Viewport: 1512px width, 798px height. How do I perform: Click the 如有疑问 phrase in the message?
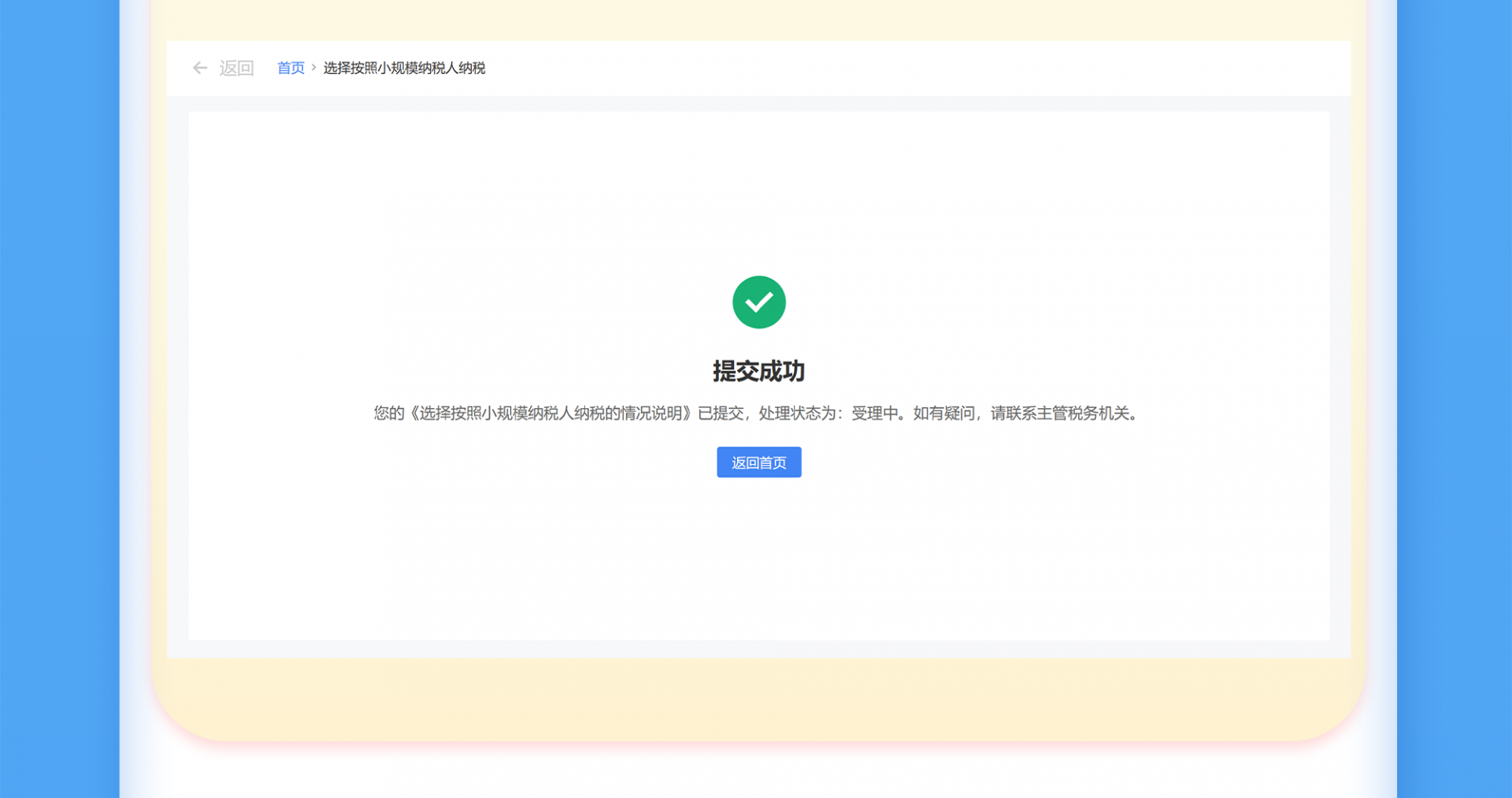pyautogui.click(x=943, y=414)
